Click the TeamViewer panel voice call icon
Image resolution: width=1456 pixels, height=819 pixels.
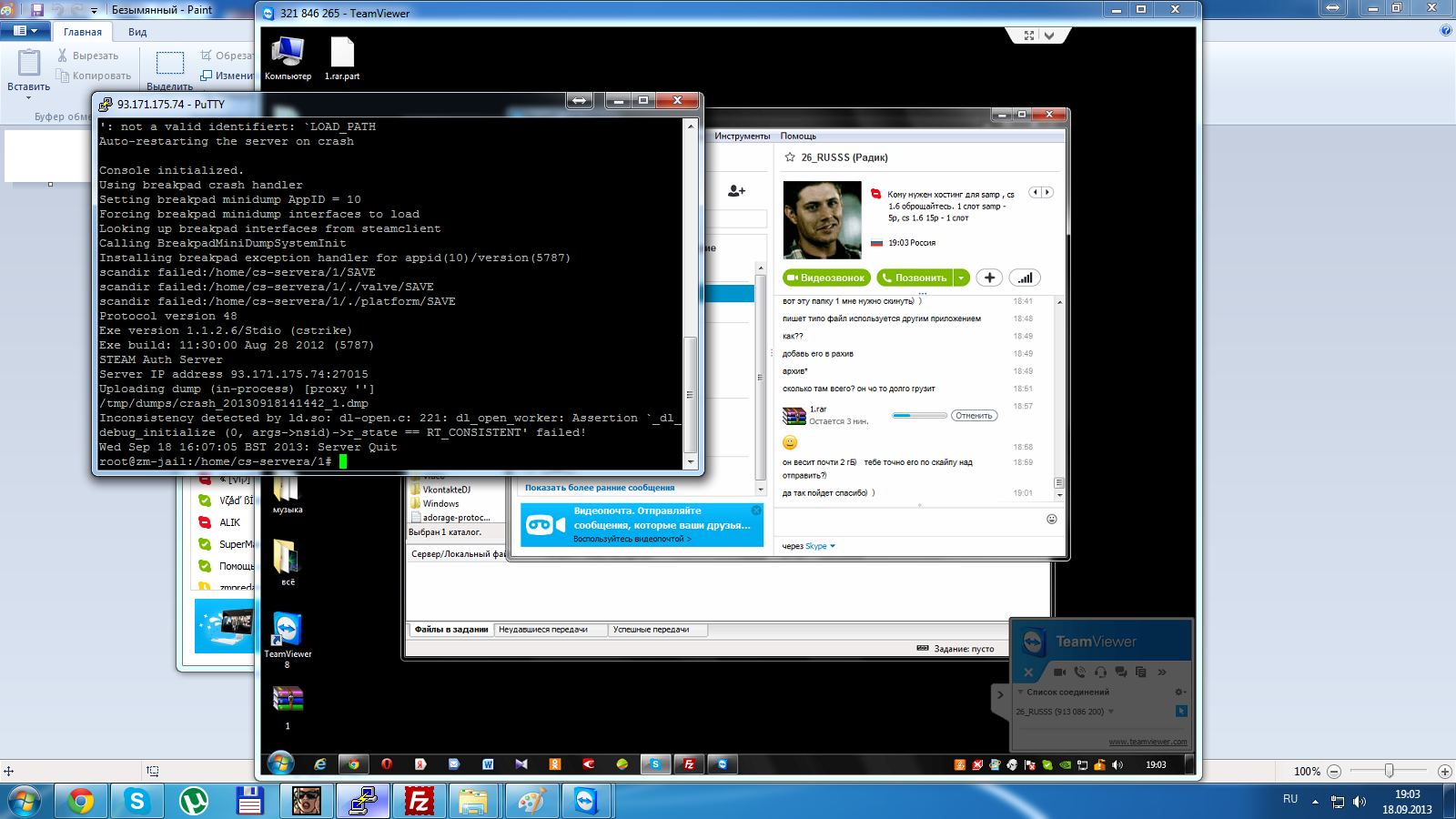point(1079,672)
